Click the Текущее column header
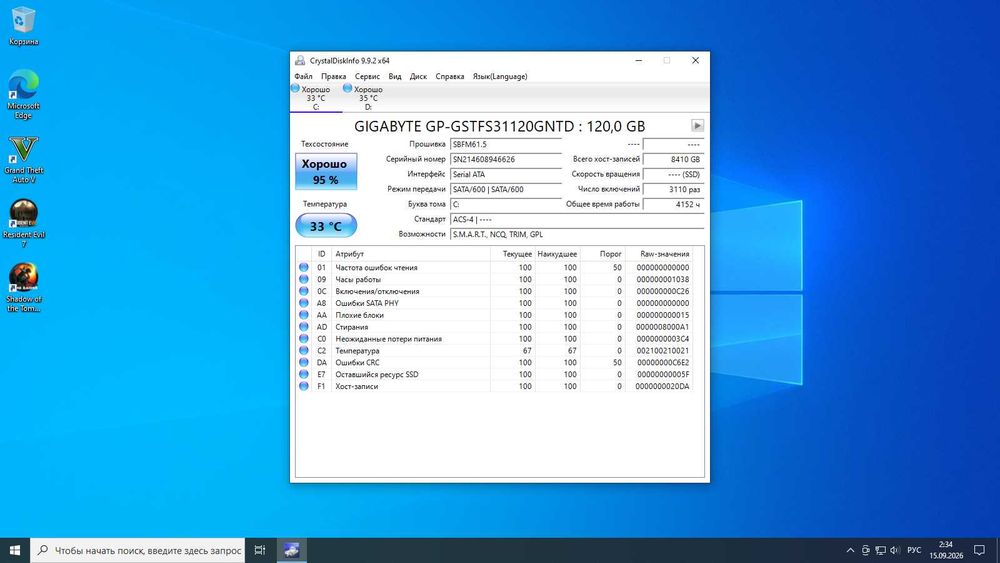 513,254
